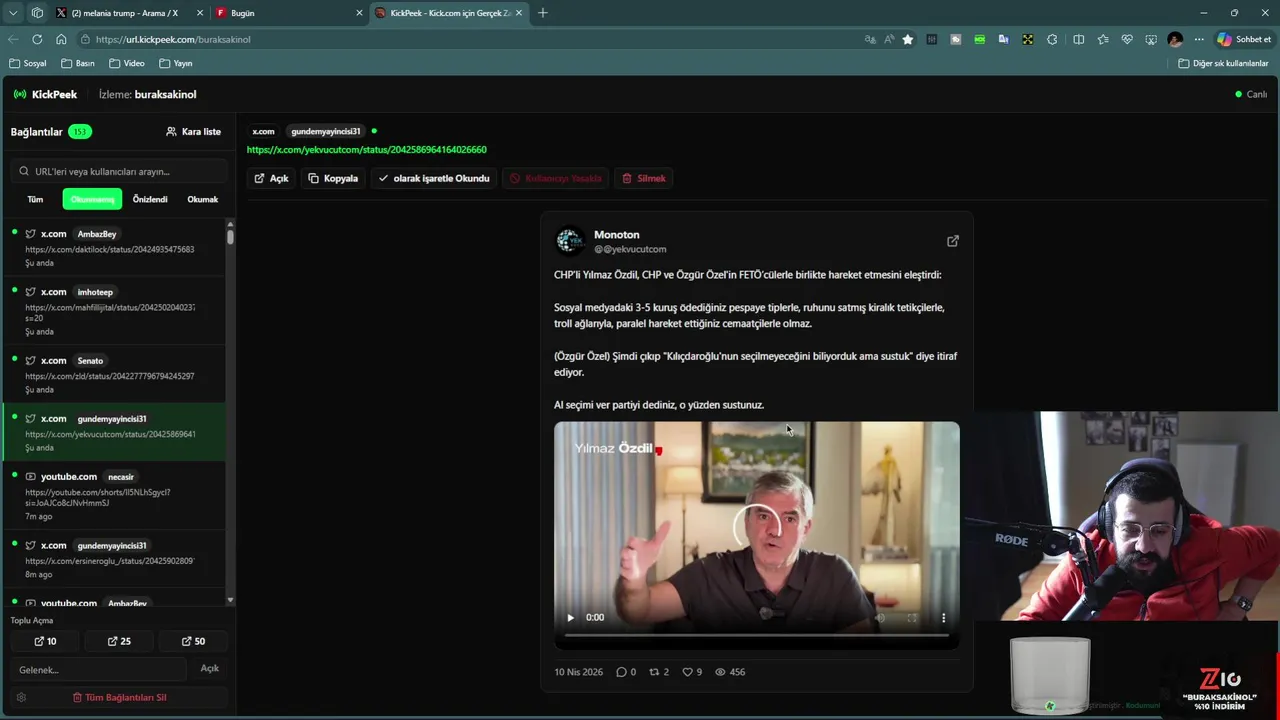Open Diğer sık kullanılanlar folder
This screenshot has height=720, width=1280.
[x=1223, y=63]
